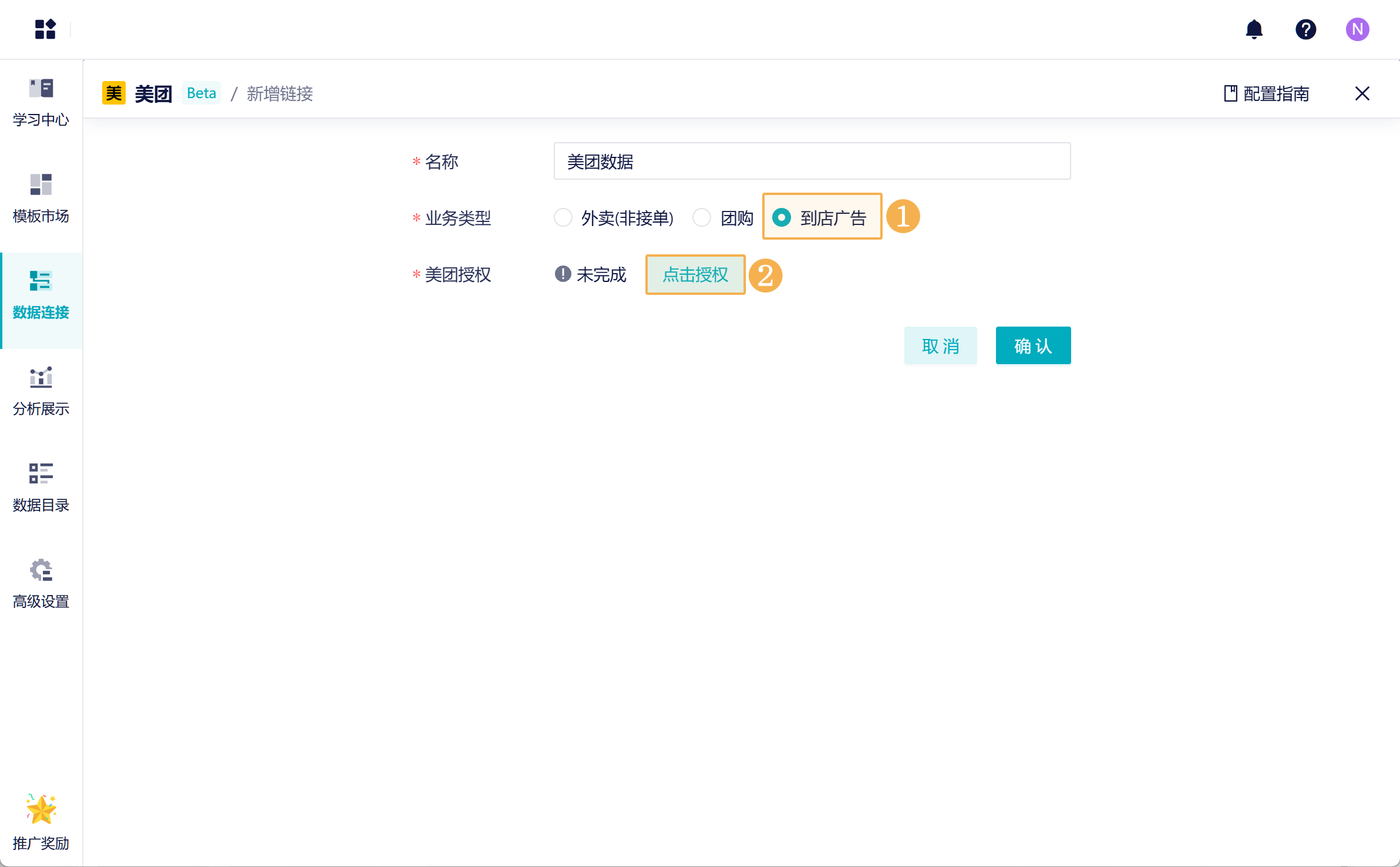The image size is (1400, 867).
Task: Select the 团购 radio option
Action: click(702, 218)
